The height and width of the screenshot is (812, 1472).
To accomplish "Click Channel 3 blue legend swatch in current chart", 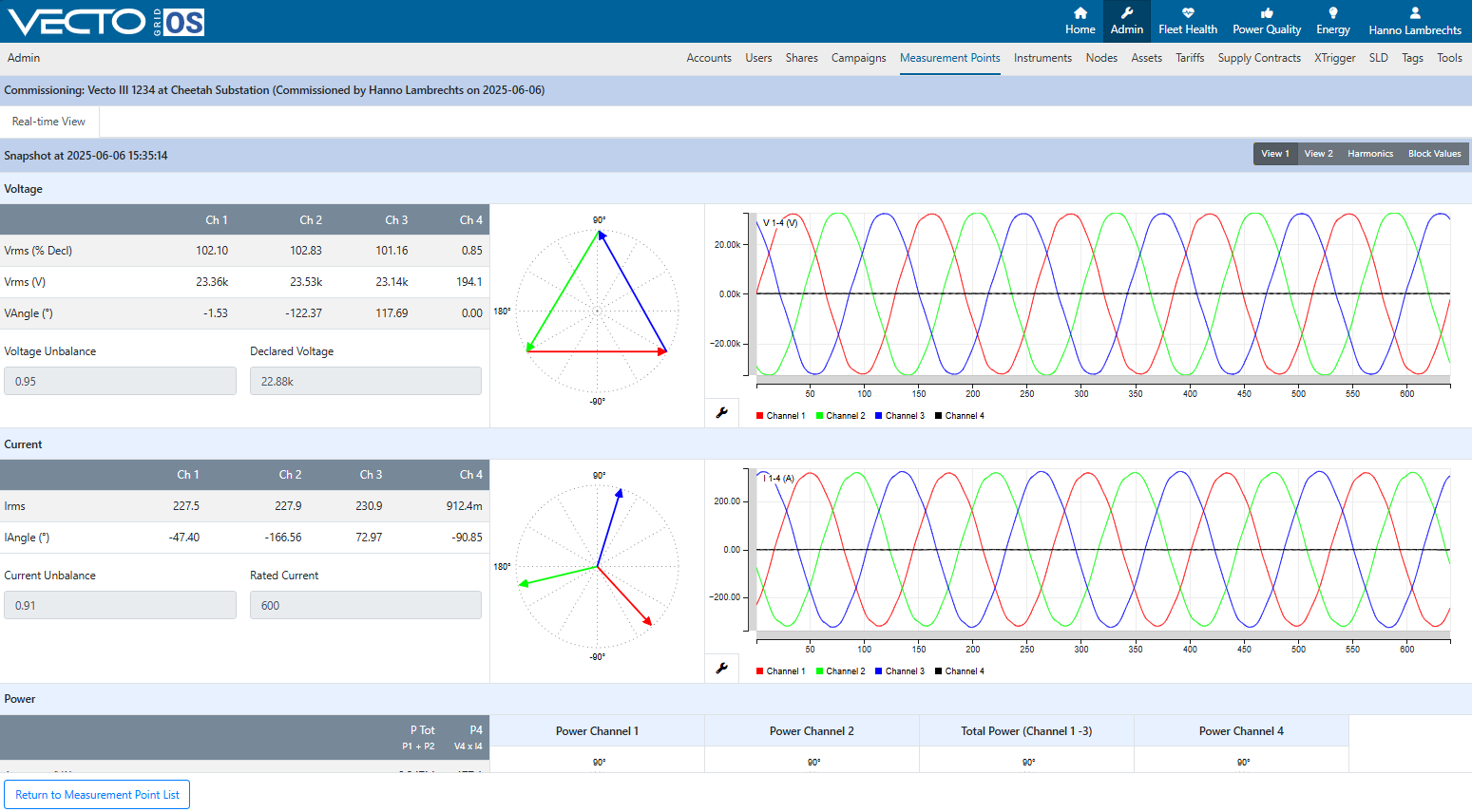I will (879, 671).
